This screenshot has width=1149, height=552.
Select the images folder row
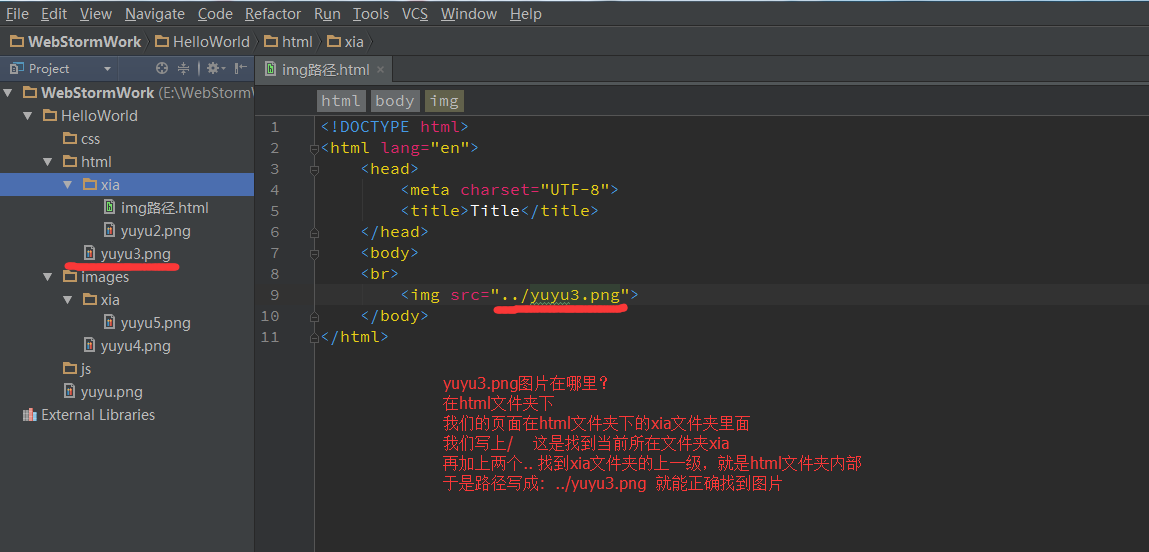(x=127, y=277)
